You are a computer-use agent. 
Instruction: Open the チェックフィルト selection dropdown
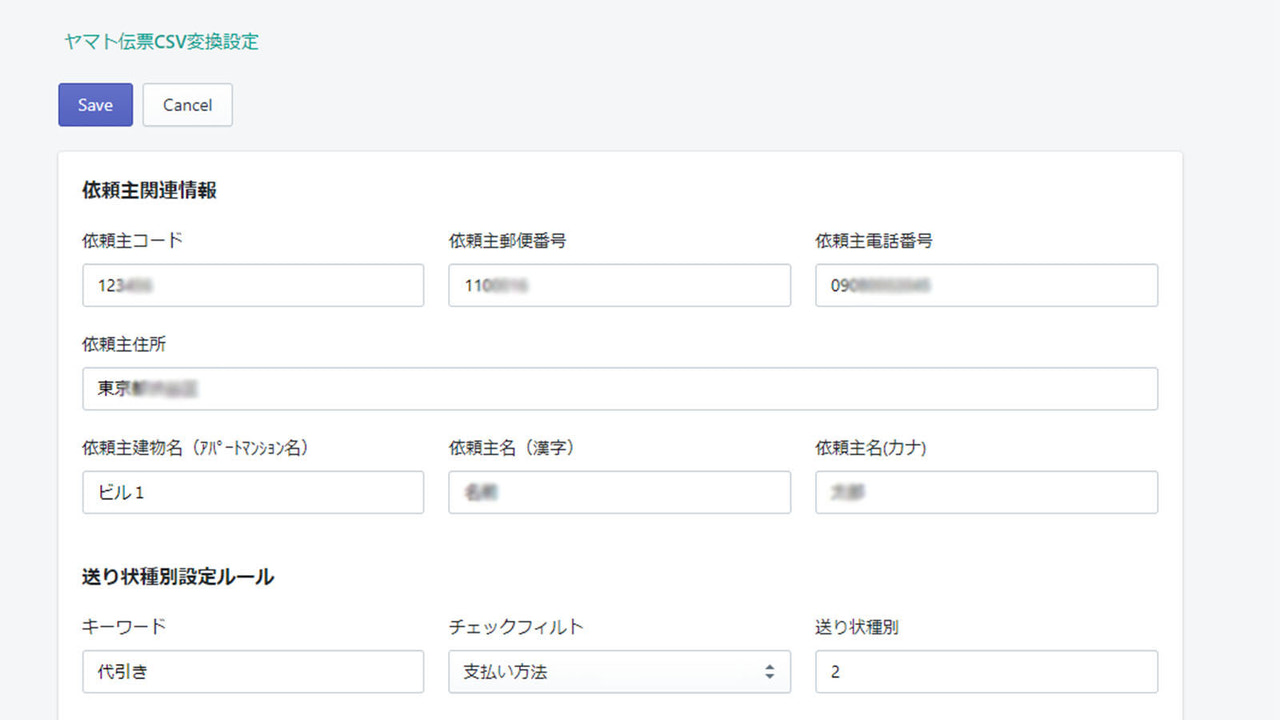619,671
